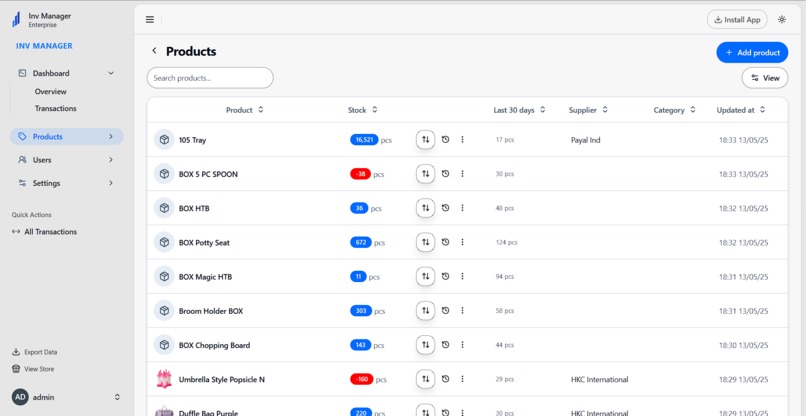Click the 16,521 stock badge

pyautogui.click(x=364, y=139)
